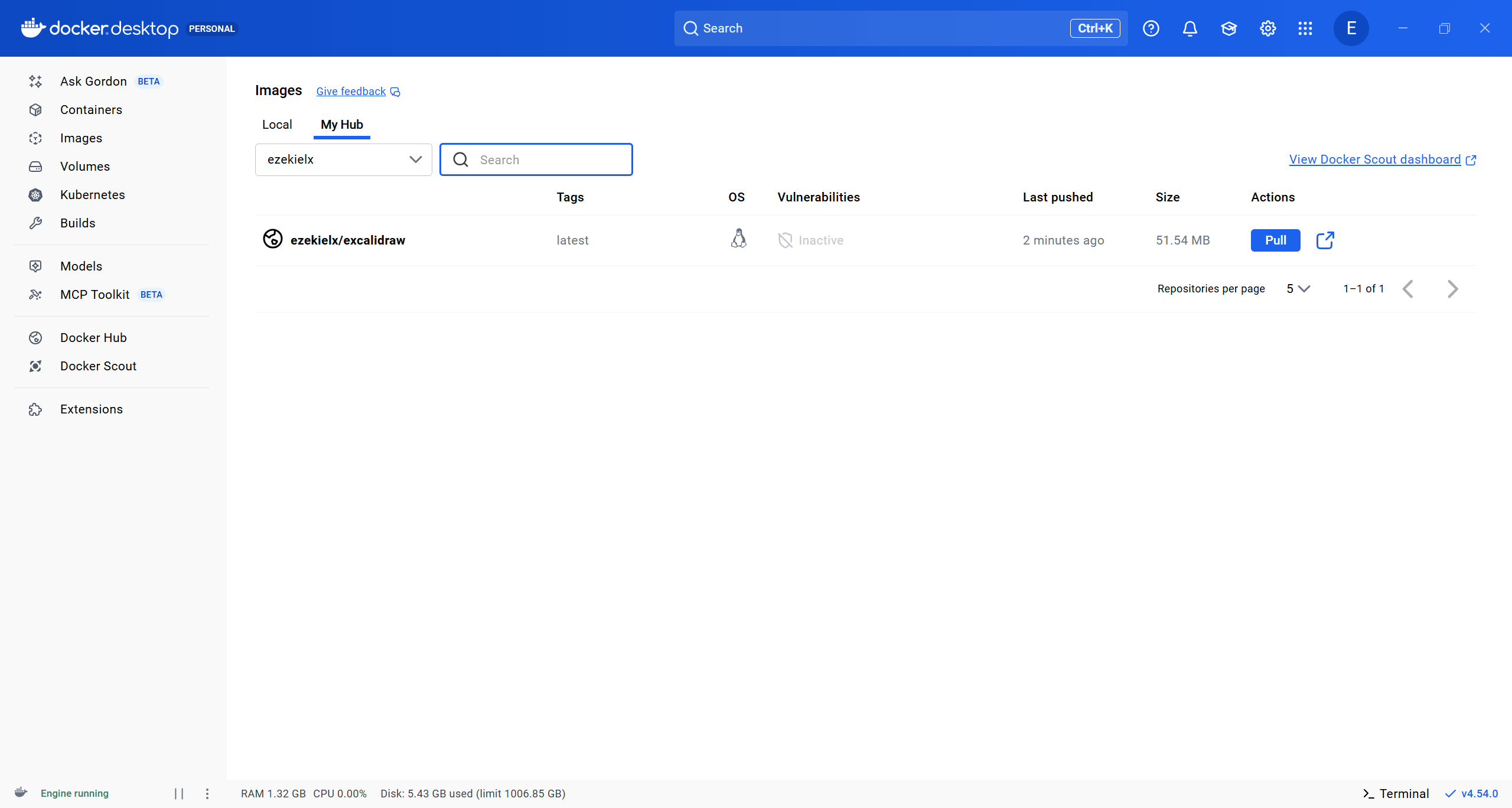Open Containers in the sidebar
The image size is (1512, 808).
tap(91, 110)
